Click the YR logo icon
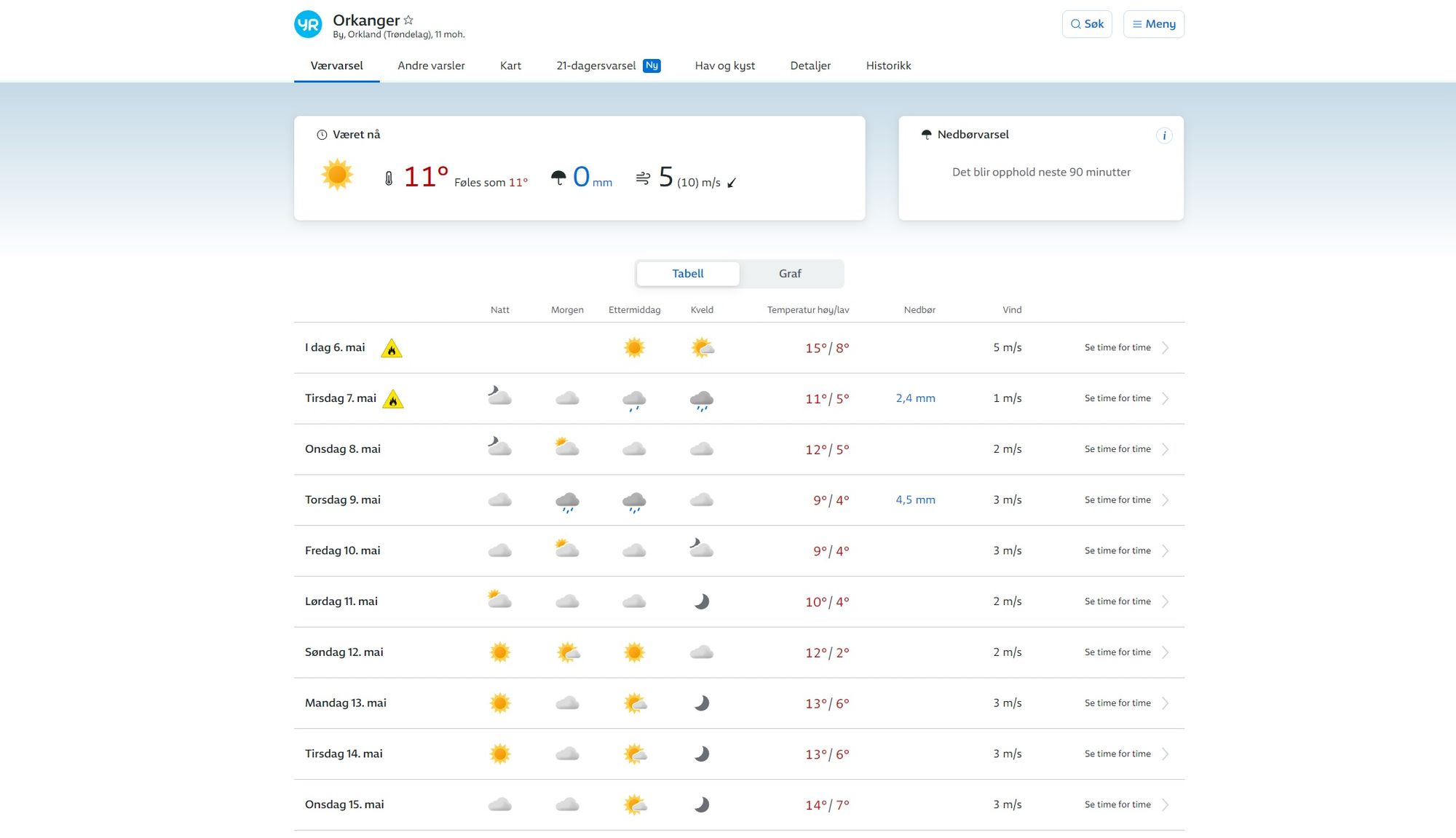Viewport: 1456px width, 838px height. click(308, 24)
